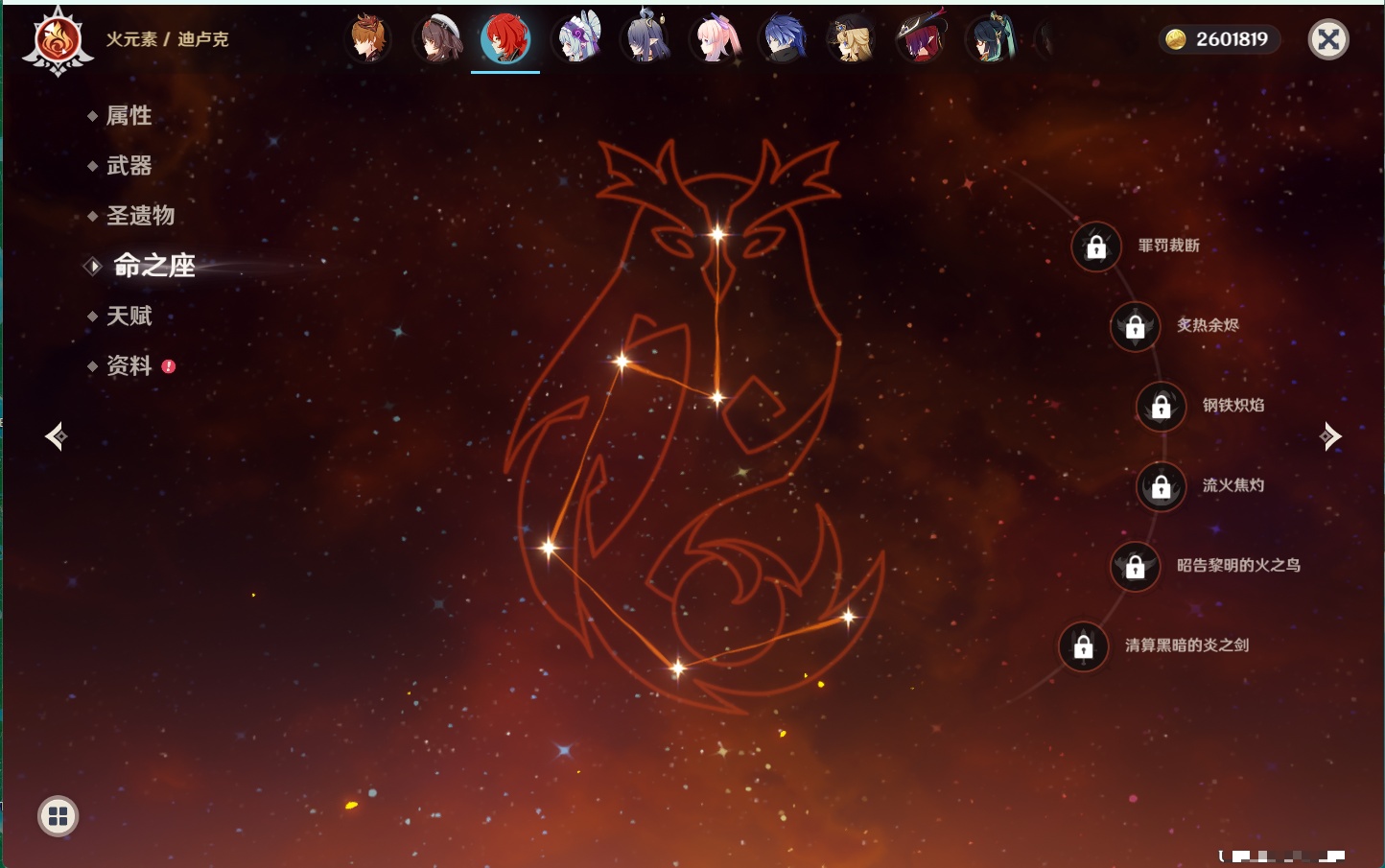Select the white-haired character with purple headpiece
The height and width of the screenshot is (868, 1385).
(576, 39)
